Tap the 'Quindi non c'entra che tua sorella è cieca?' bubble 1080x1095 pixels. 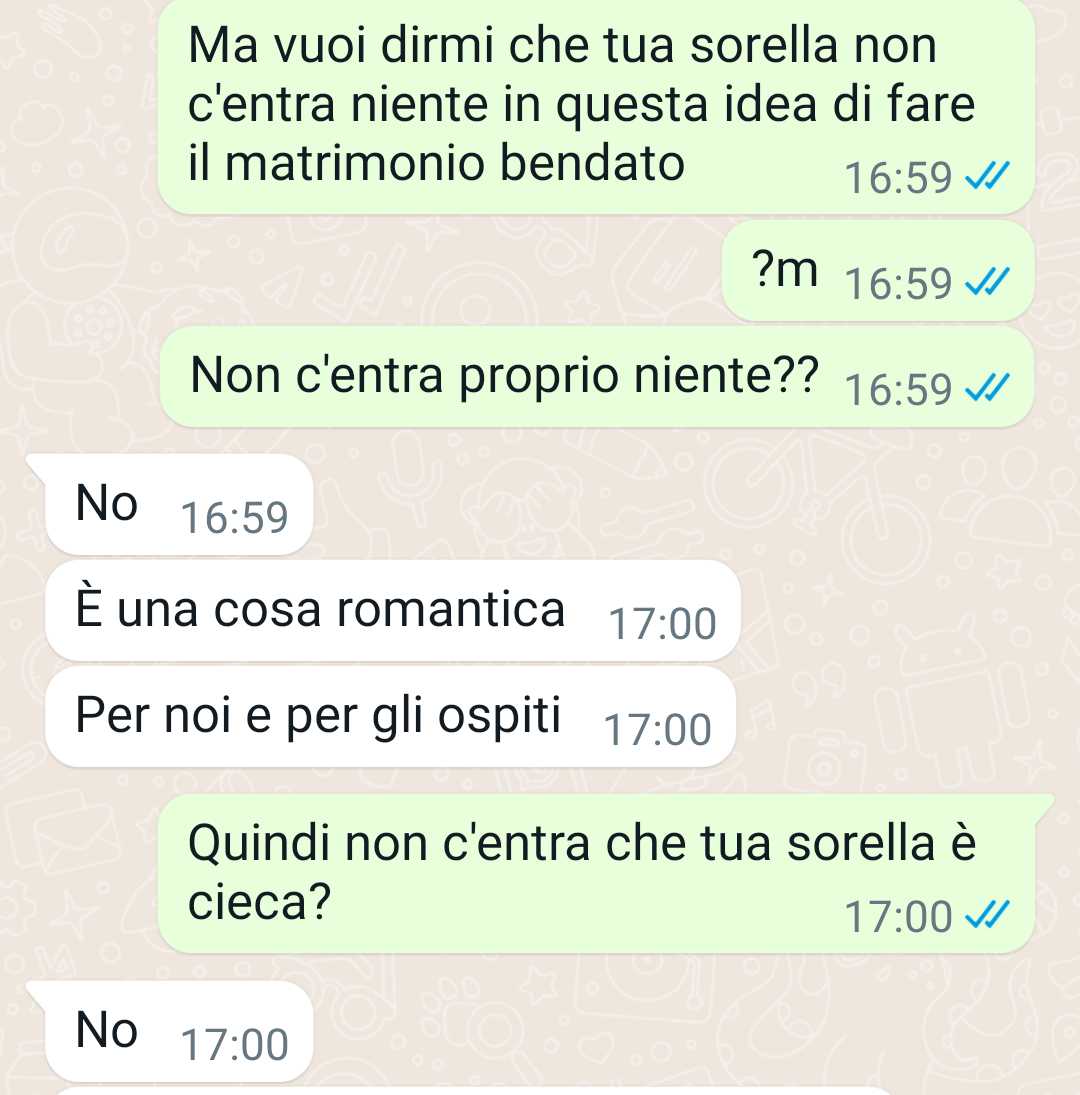click(x=606, y=874)
